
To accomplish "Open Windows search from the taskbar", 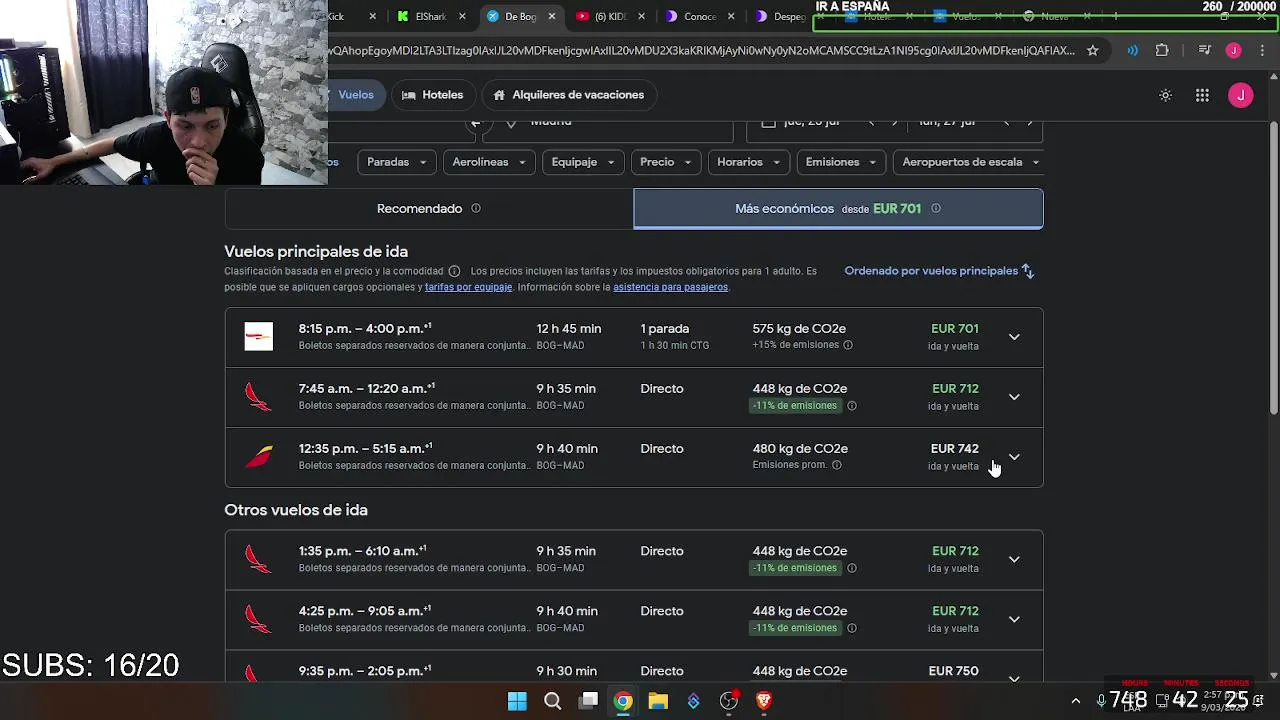I will click(x=552, y=701).
